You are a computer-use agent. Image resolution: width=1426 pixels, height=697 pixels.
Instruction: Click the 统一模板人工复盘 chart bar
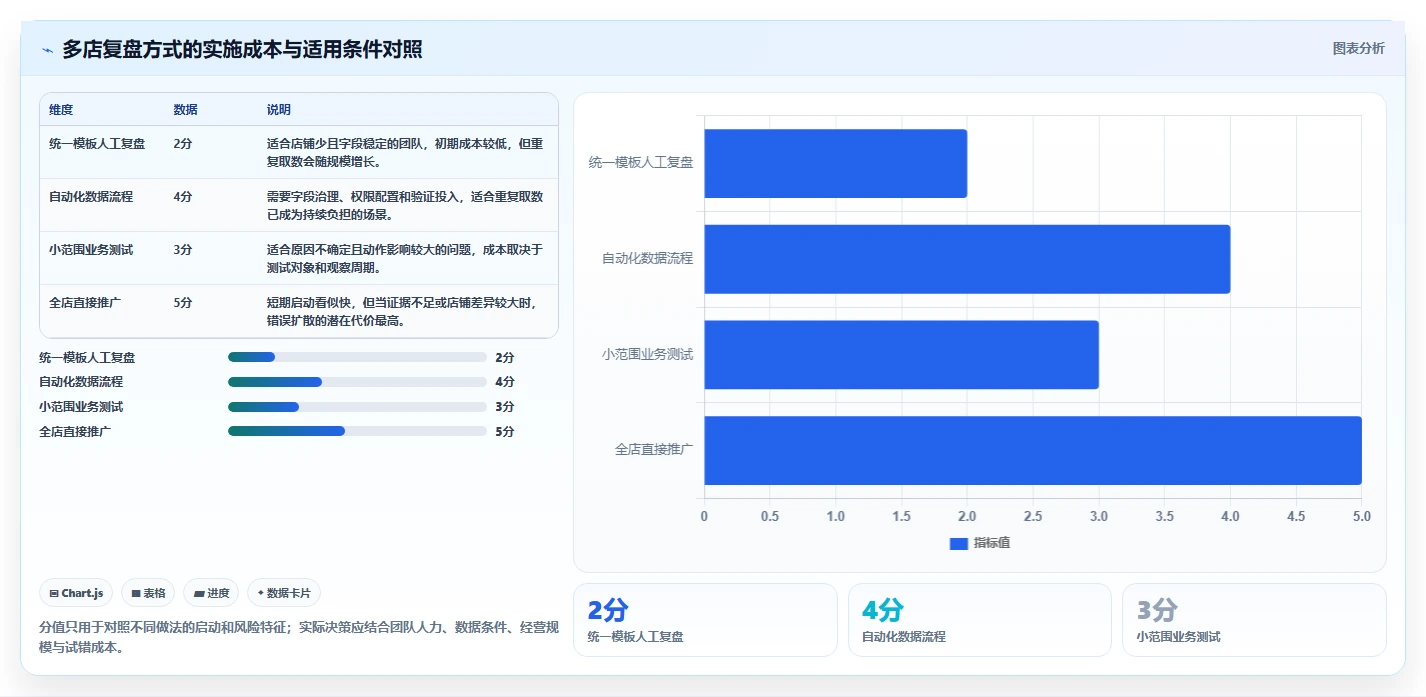coord(835,163)
